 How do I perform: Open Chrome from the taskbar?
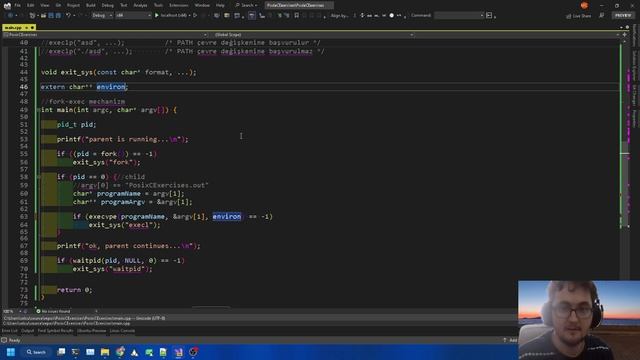tap(120, 352)
